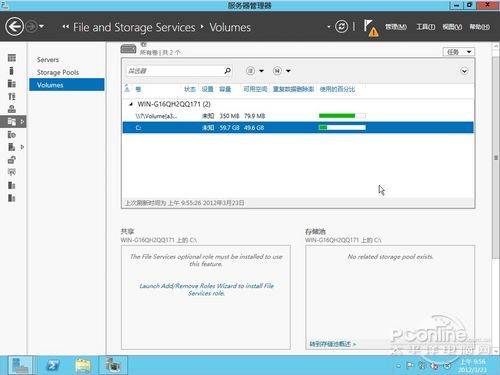The height and width of the screenshot is (375, 500).
Task: Select the C: volume row
Action: tap(298, 127)
